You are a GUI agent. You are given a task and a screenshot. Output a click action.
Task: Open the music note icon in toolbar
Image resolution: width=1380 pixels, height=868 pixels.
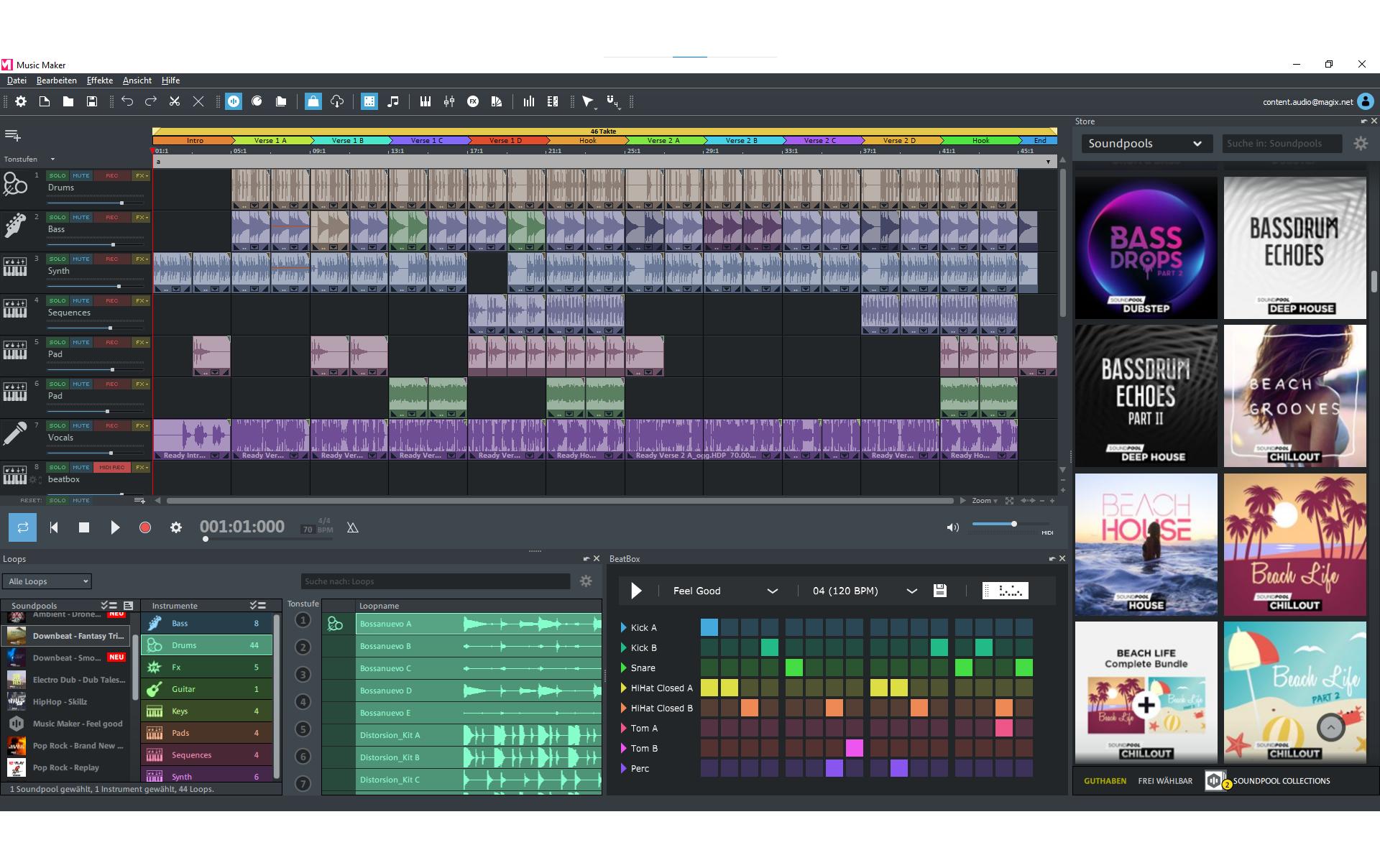(x=393, y=101)
